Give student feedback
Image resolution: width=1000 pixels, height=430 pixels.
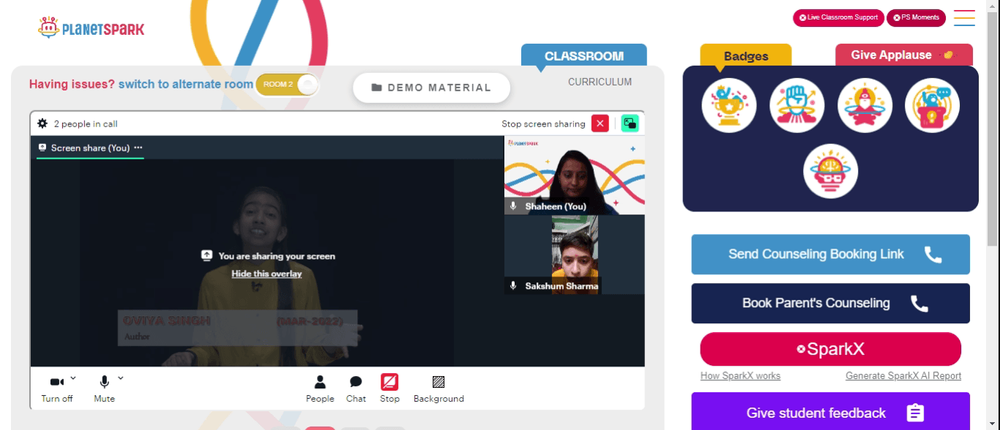830,412
